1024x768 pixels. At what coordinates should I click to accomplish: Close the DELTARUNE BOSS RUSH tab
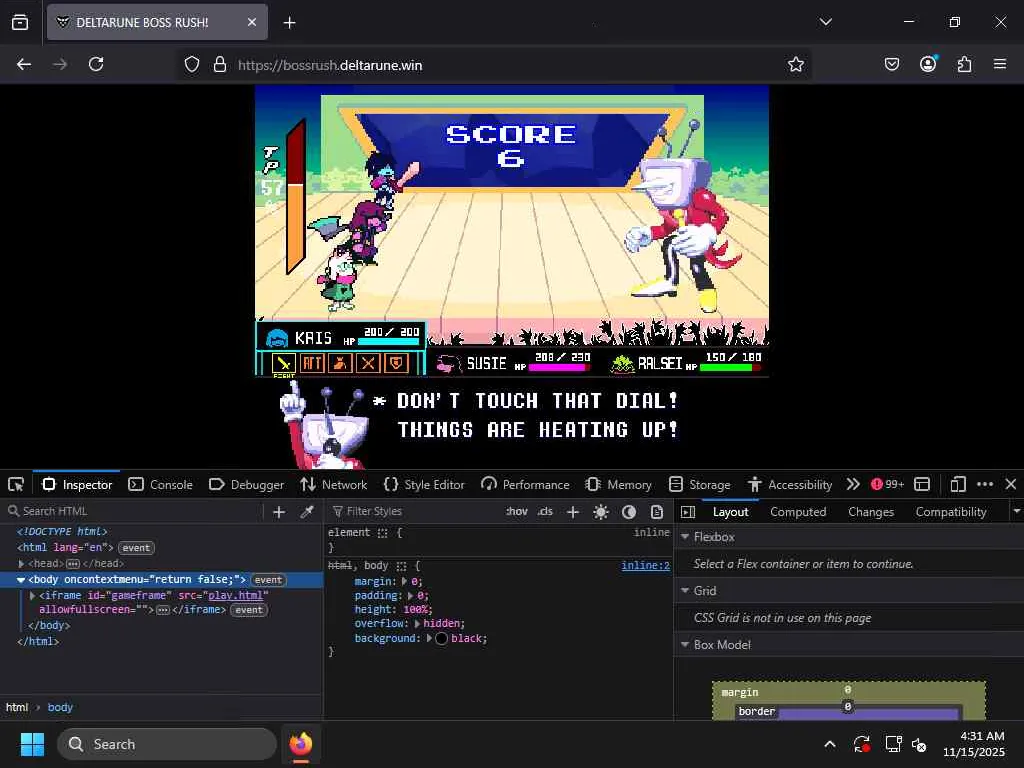coord(251,22)
